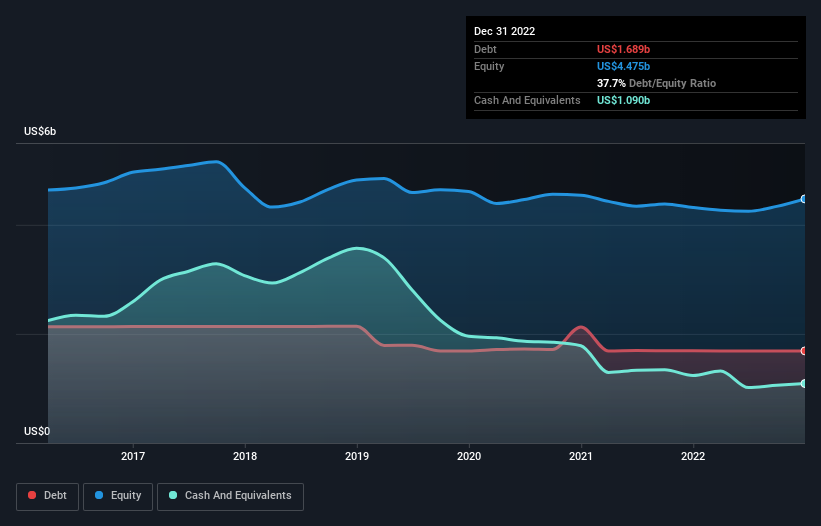Click the Debt label in the tooltip

(485, 49)
